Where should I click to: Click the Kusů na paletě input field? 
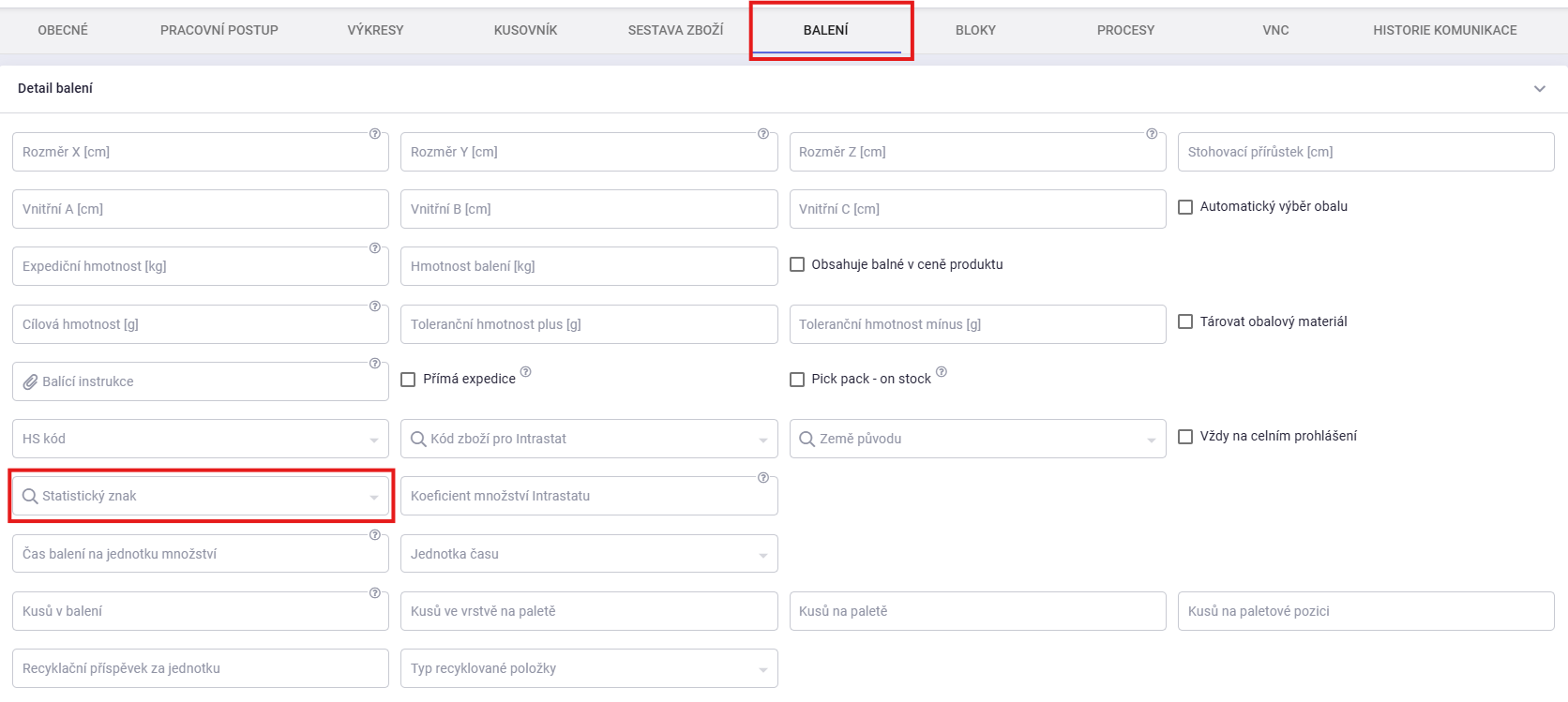(x=977, y=611)
